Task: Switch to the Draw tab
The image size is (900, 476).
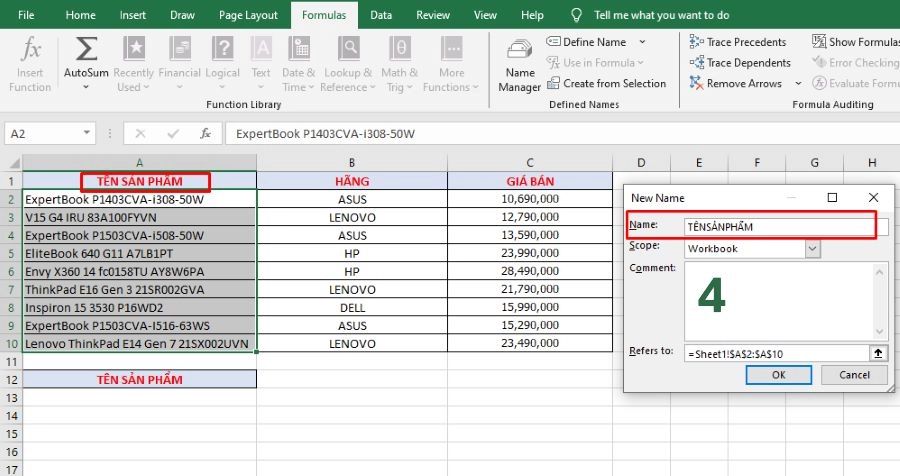Action: pos(182,15)
